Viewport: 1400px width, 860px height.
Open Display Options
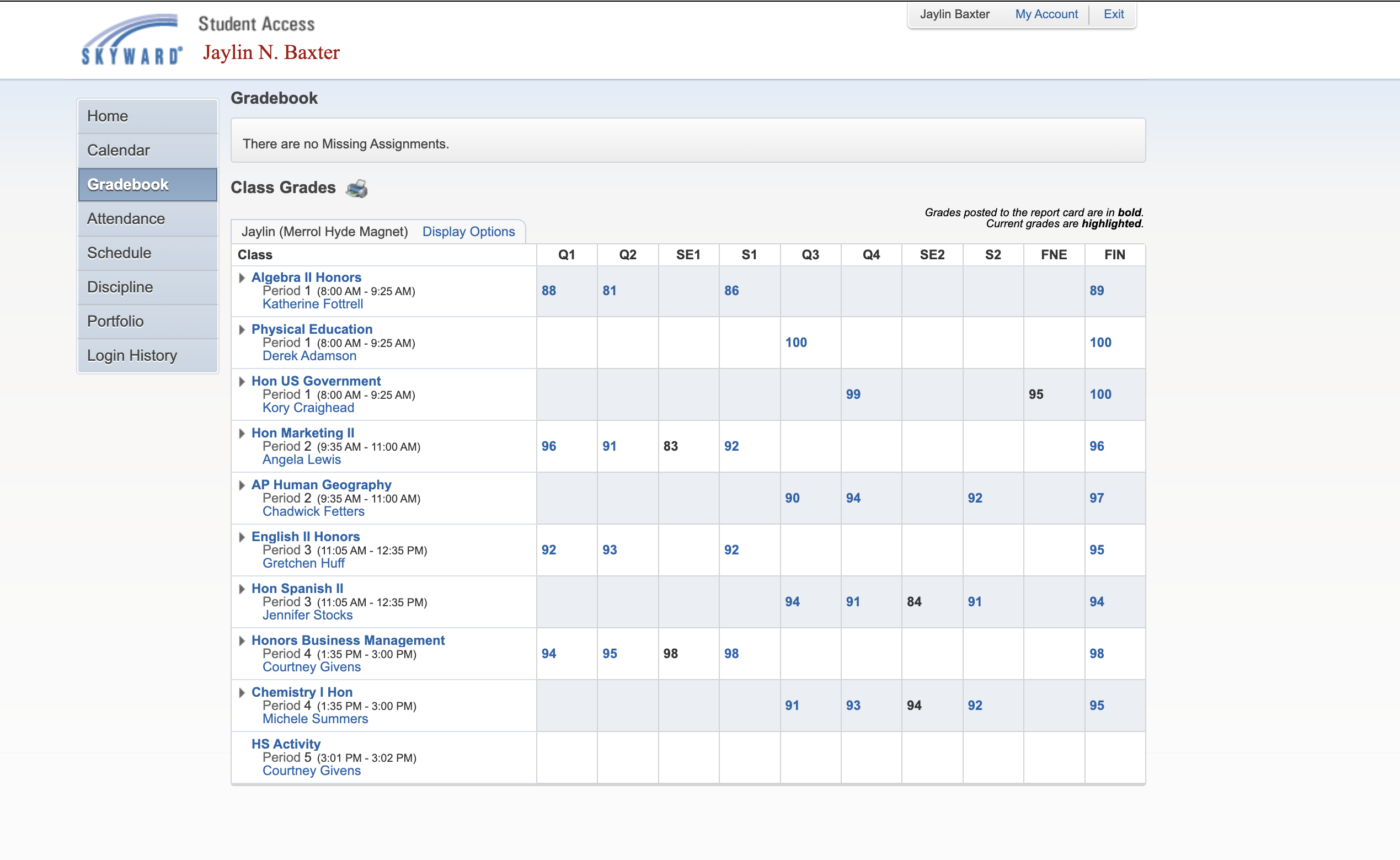(468, 232)
